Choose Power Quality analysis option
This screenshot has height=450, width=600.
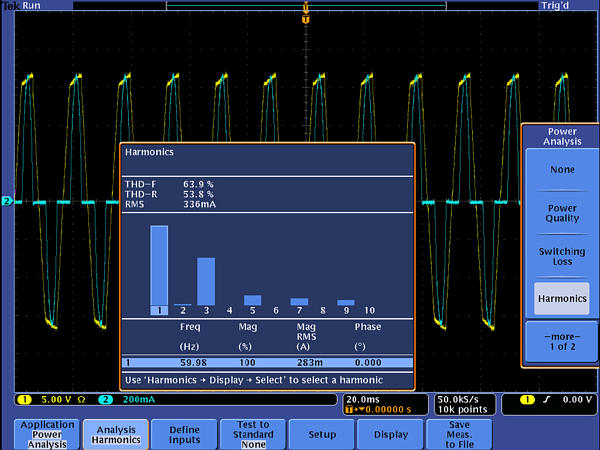(x=561, y=214)
